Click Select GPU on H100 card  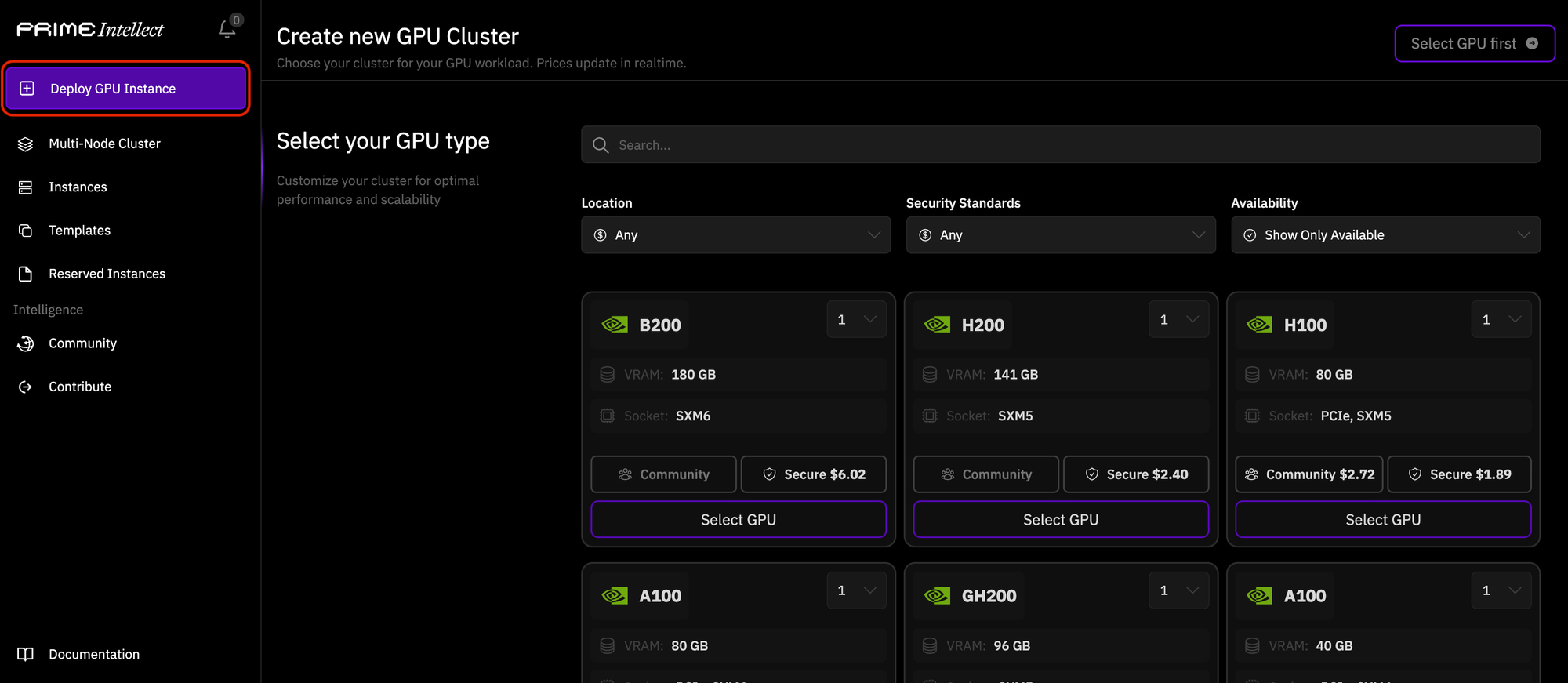point(1383,520)
